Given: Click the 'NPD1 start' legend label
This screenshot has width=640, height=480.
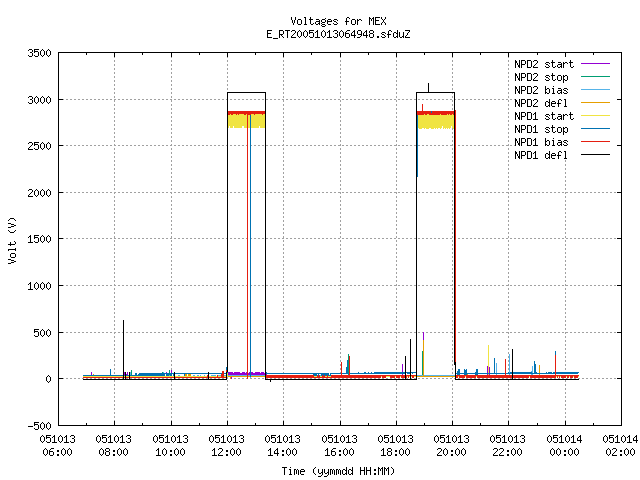Looking at the screenshot, I should pos(544,116).
